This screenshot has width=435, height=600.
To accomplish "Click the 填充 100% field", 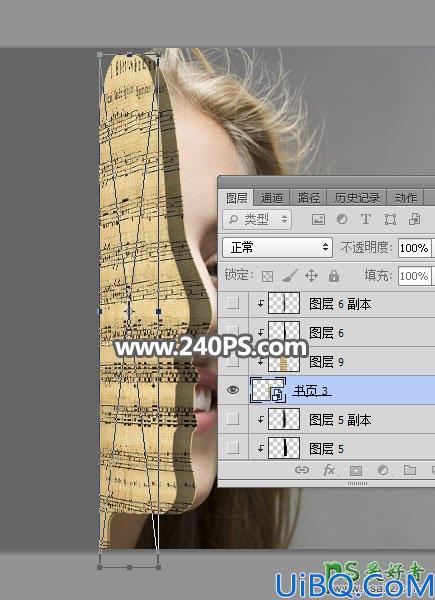I will click(x=414, y=276).
